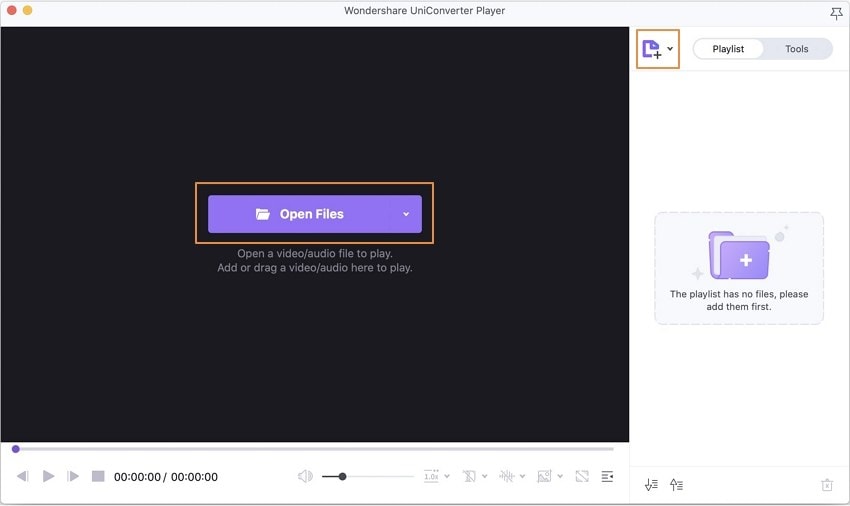The height and width of the screenshot is (506, 850).
Task: Click the previous frame button
Action: [x=22, y=476]
